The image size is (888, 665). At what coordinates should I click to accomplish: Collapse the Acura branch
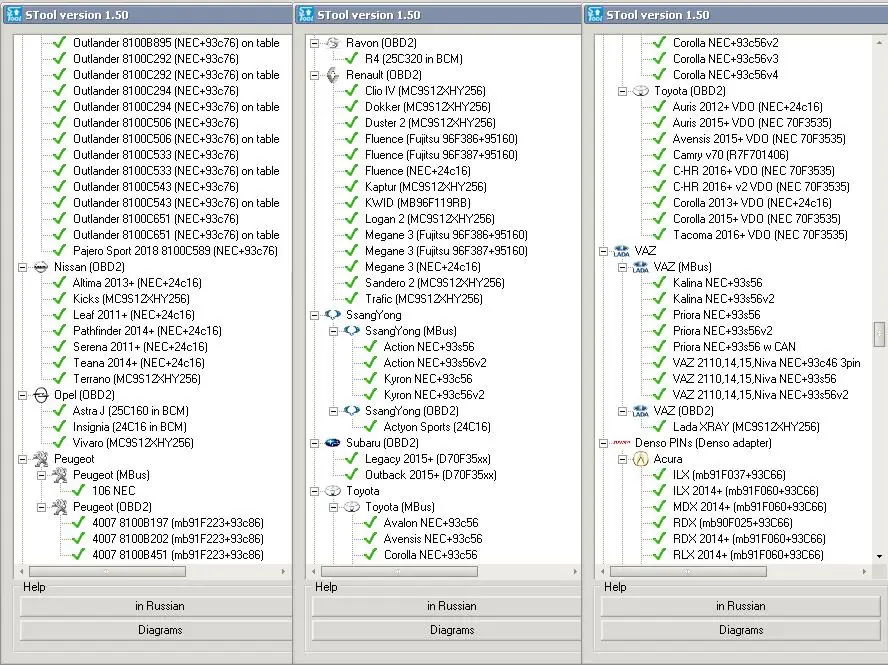point(622,459)
